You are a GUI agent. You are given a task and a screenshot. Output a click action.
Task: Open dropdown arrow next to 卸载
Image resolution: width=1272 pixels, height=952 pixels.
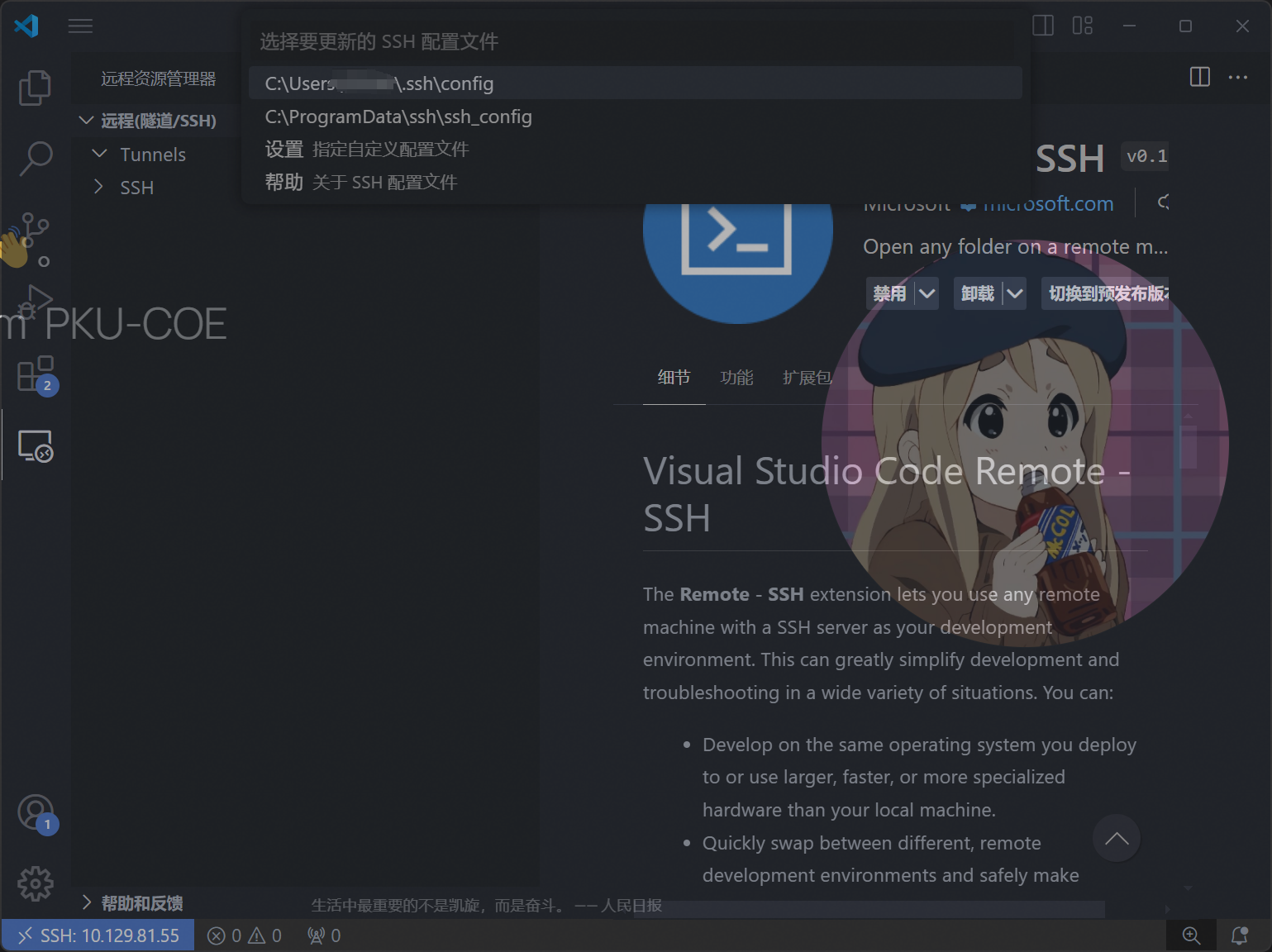[x=1014, y=293]
